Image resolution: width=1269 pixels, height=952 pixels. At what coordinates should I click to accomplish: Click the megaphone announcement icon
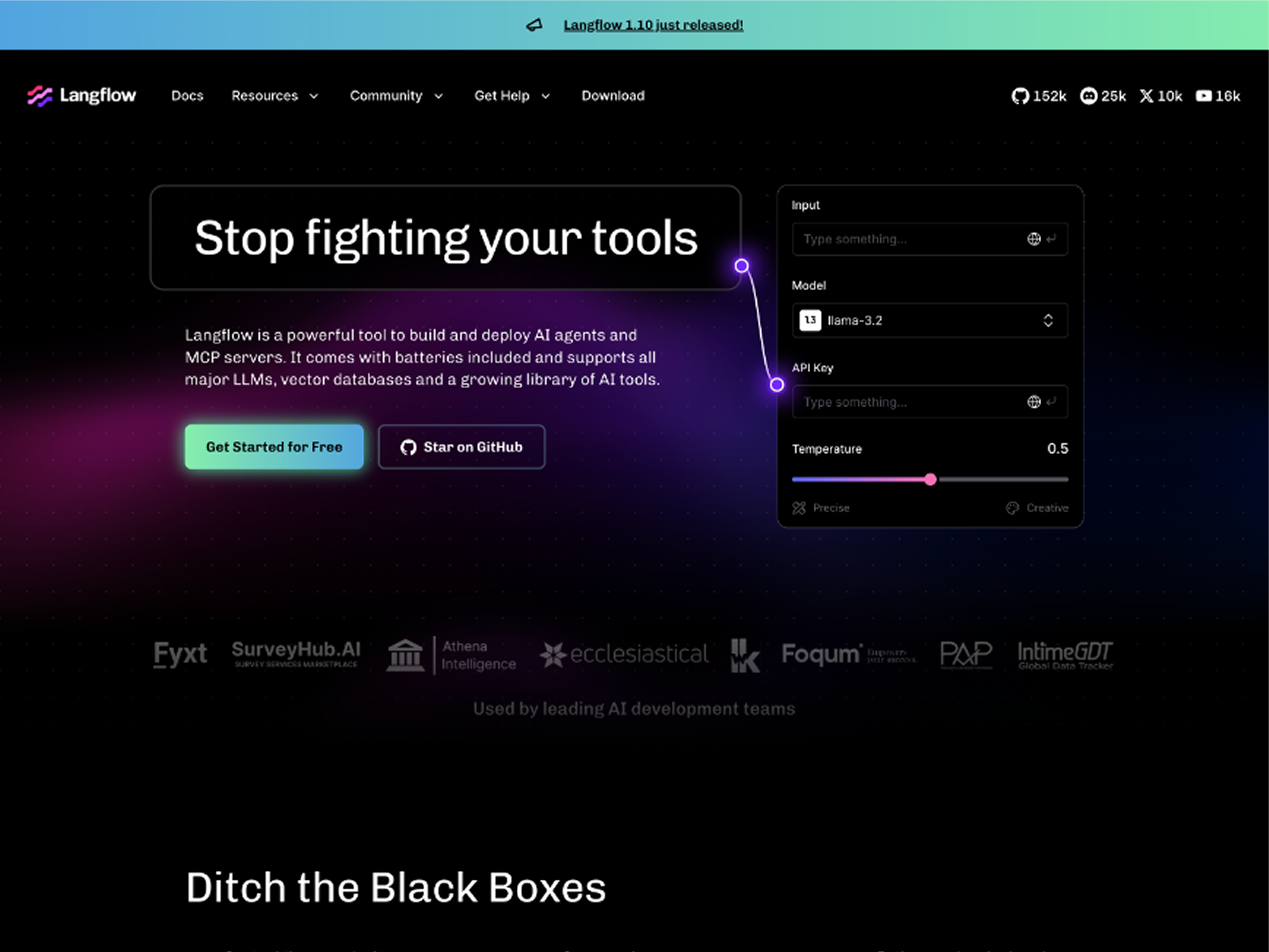(534, 25)
